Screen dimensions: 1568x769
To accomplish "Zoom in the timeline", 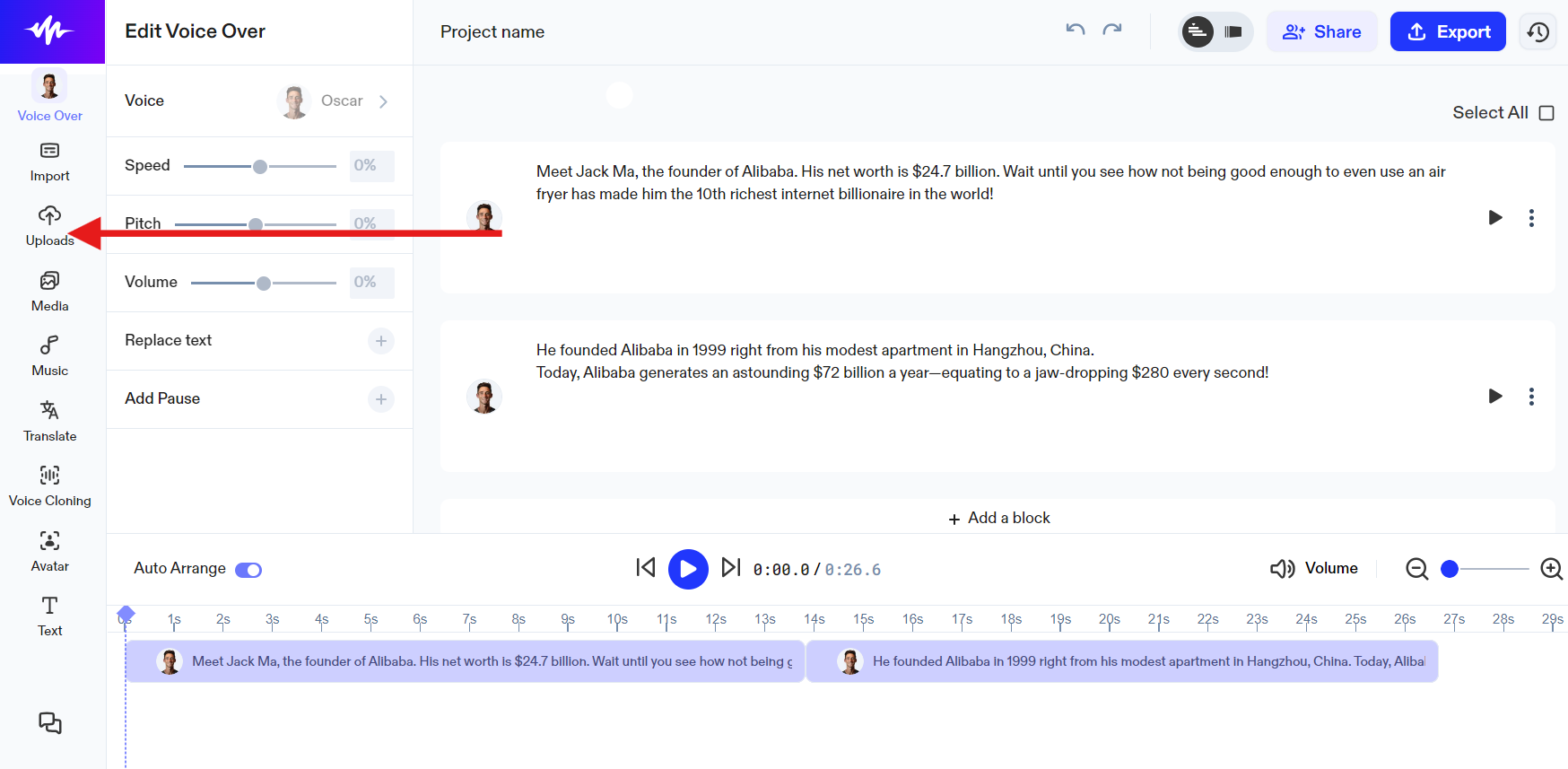I will pyautogui.click(x=1552, y=569).
